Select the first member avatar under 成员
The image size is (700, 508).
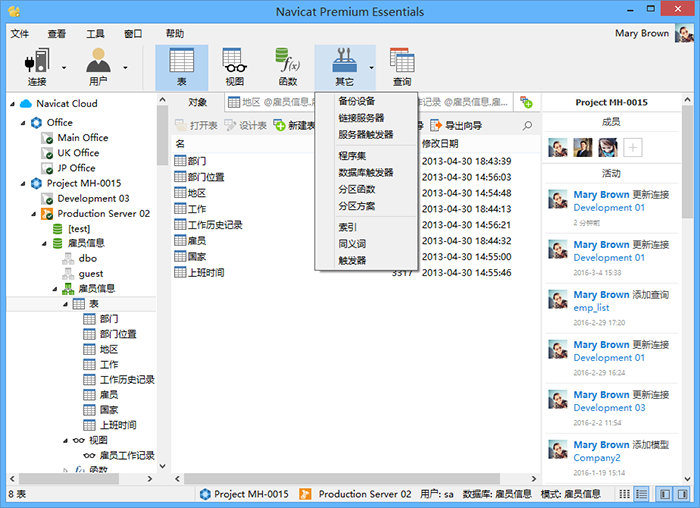[x=558, y=147]
